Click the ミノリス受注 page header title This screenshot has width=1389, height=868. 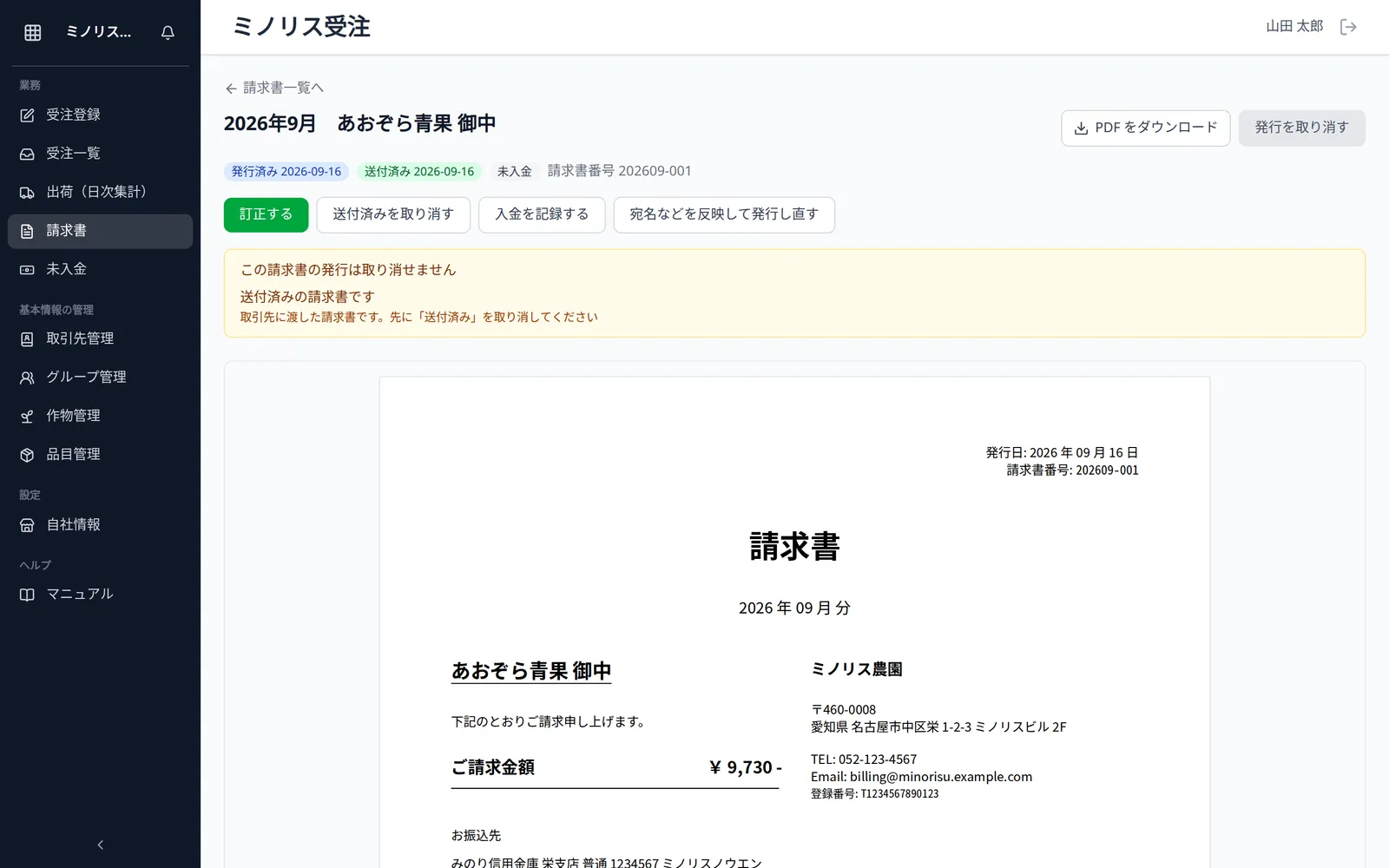pos(301,27)
